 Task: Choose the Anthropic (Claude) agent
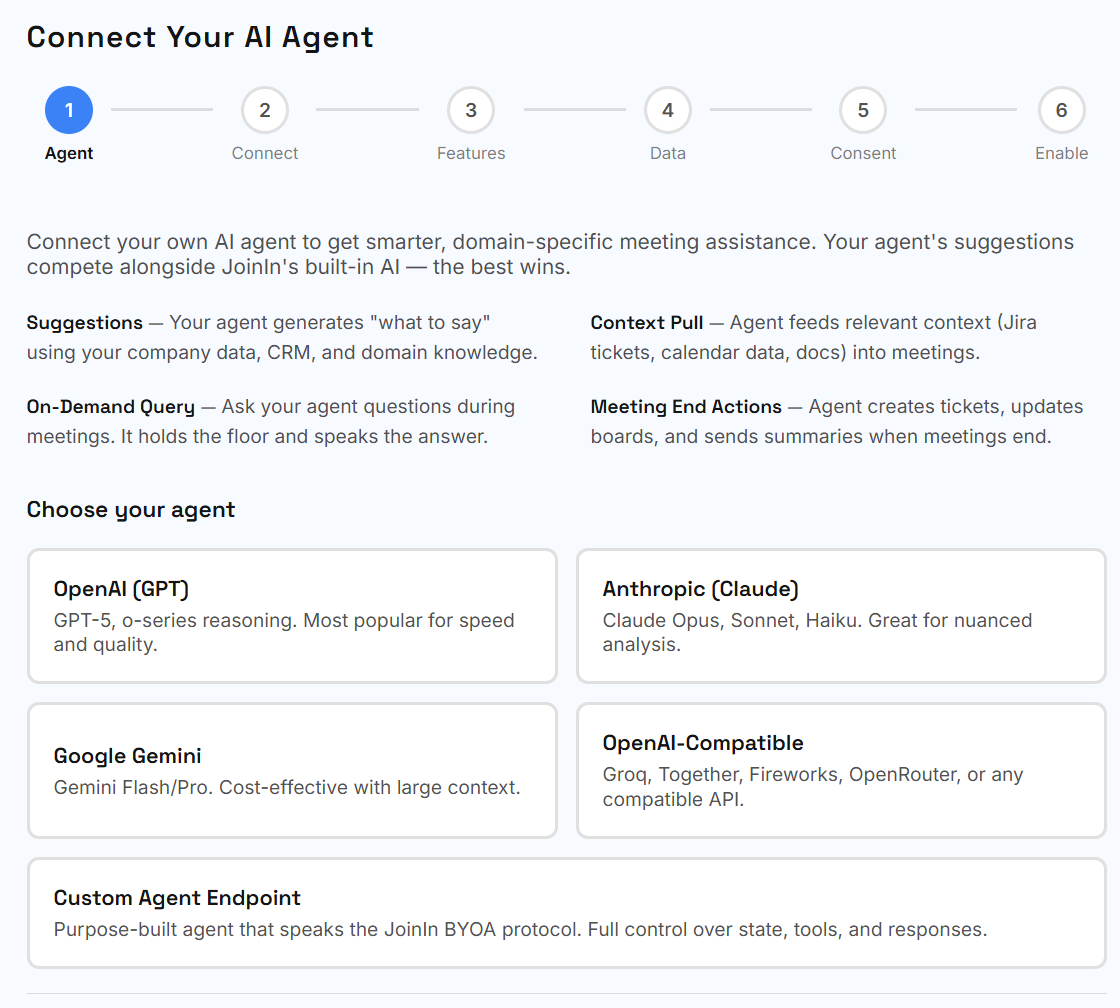pyautogui.click(x=841, y=616)
